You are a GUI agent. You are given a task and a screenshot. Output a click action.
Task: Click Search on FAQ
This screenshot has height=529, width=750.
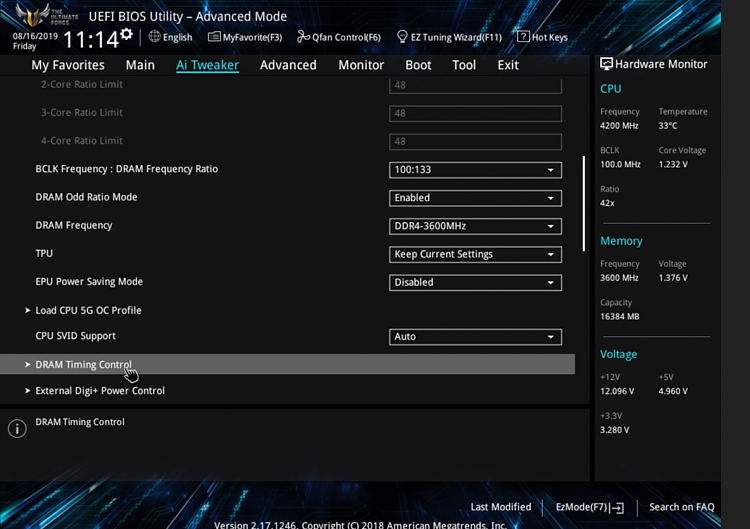point(682,507)
